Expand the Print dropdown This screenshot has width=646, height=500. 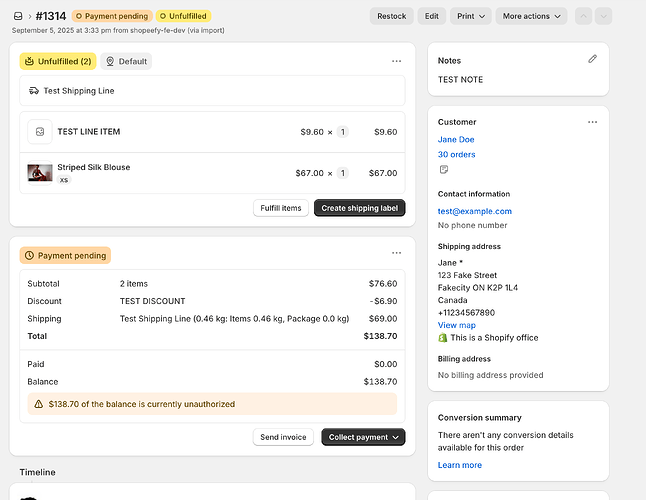pyautogui.click(x=471, y=16)
